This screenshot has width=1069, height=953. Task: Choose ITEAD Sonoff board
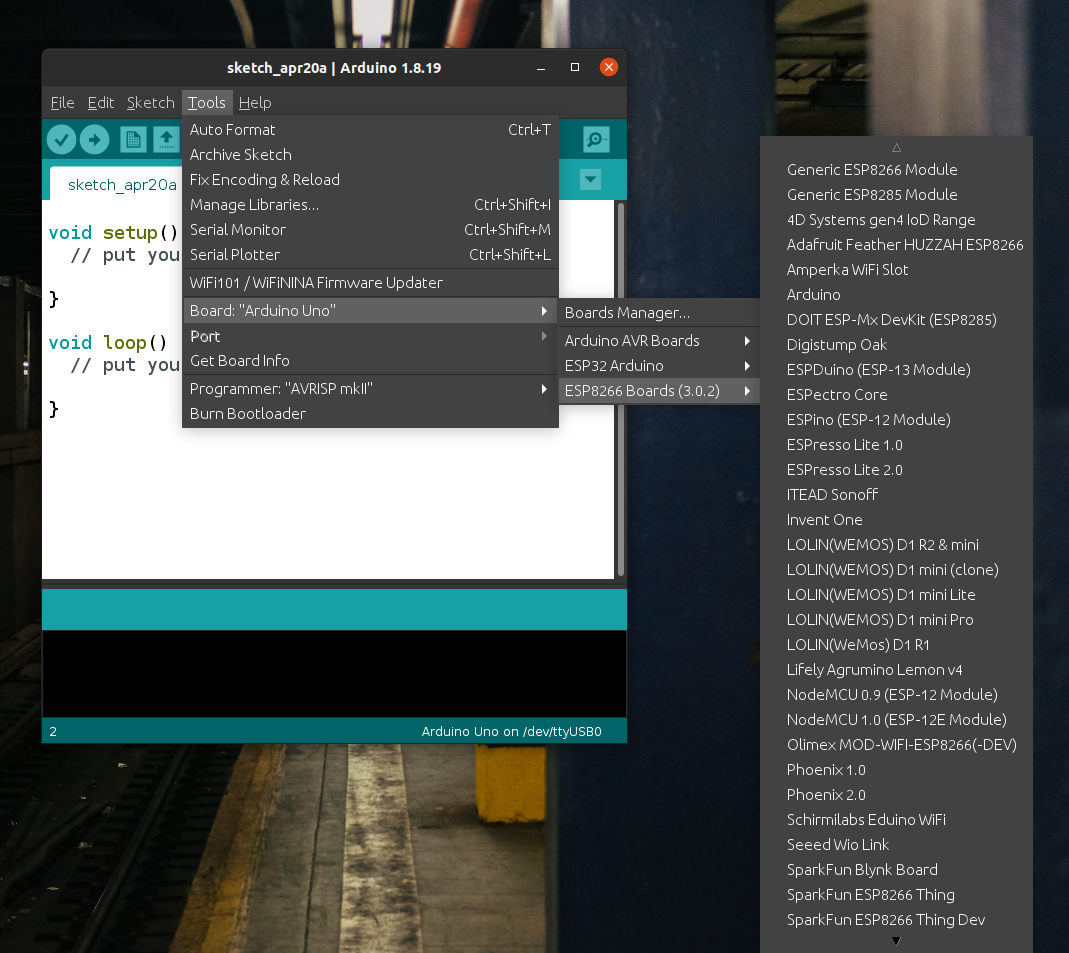[897, 495]
